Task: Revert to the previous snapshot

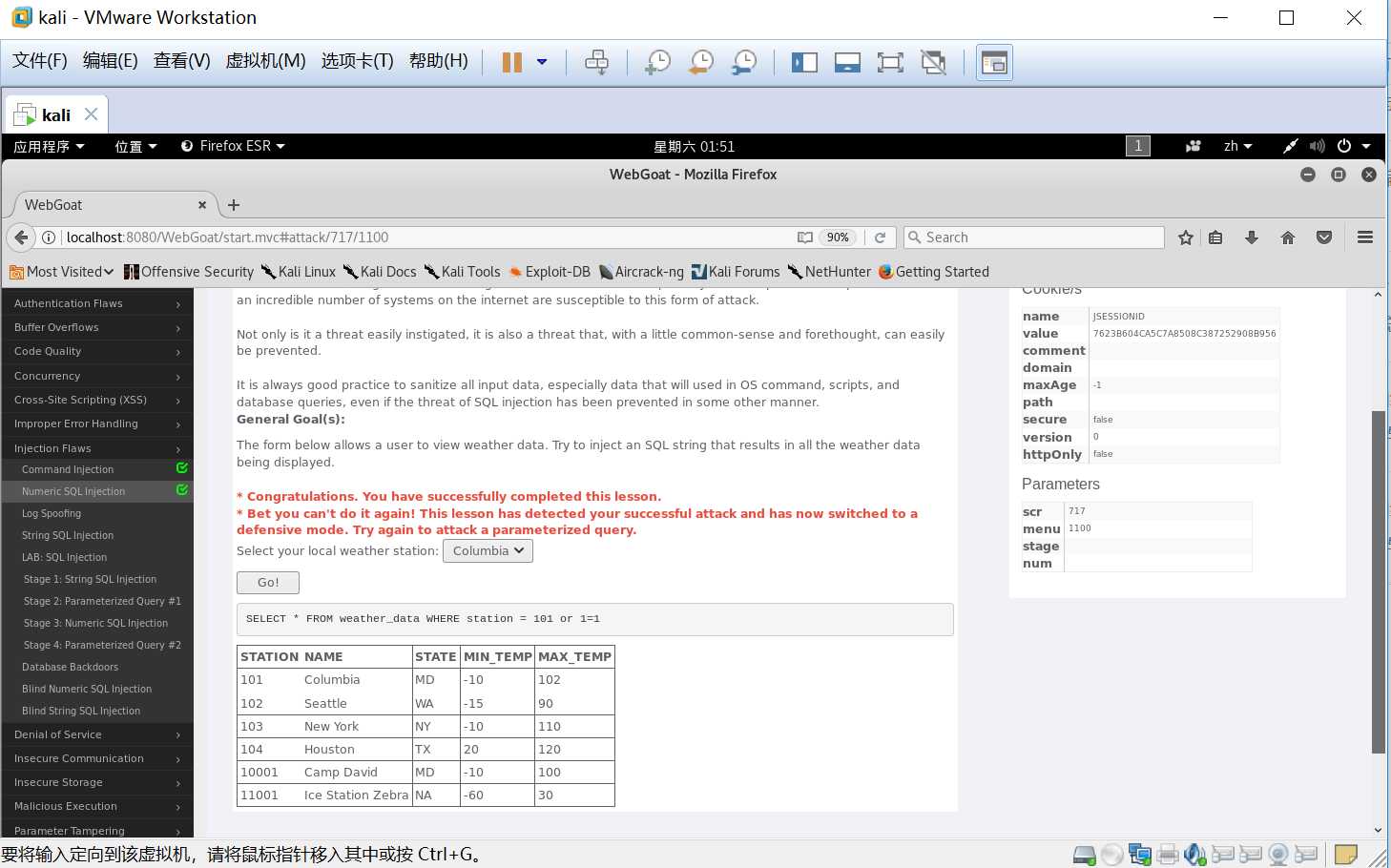Action: click(701, 63)
